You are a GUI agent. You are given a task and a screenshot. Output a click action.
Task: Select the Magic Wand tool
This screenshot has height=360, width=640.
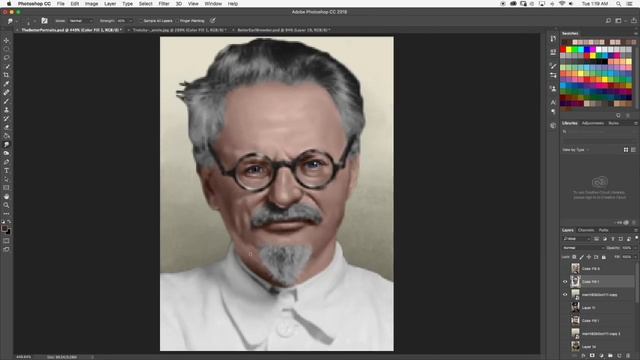6,66
